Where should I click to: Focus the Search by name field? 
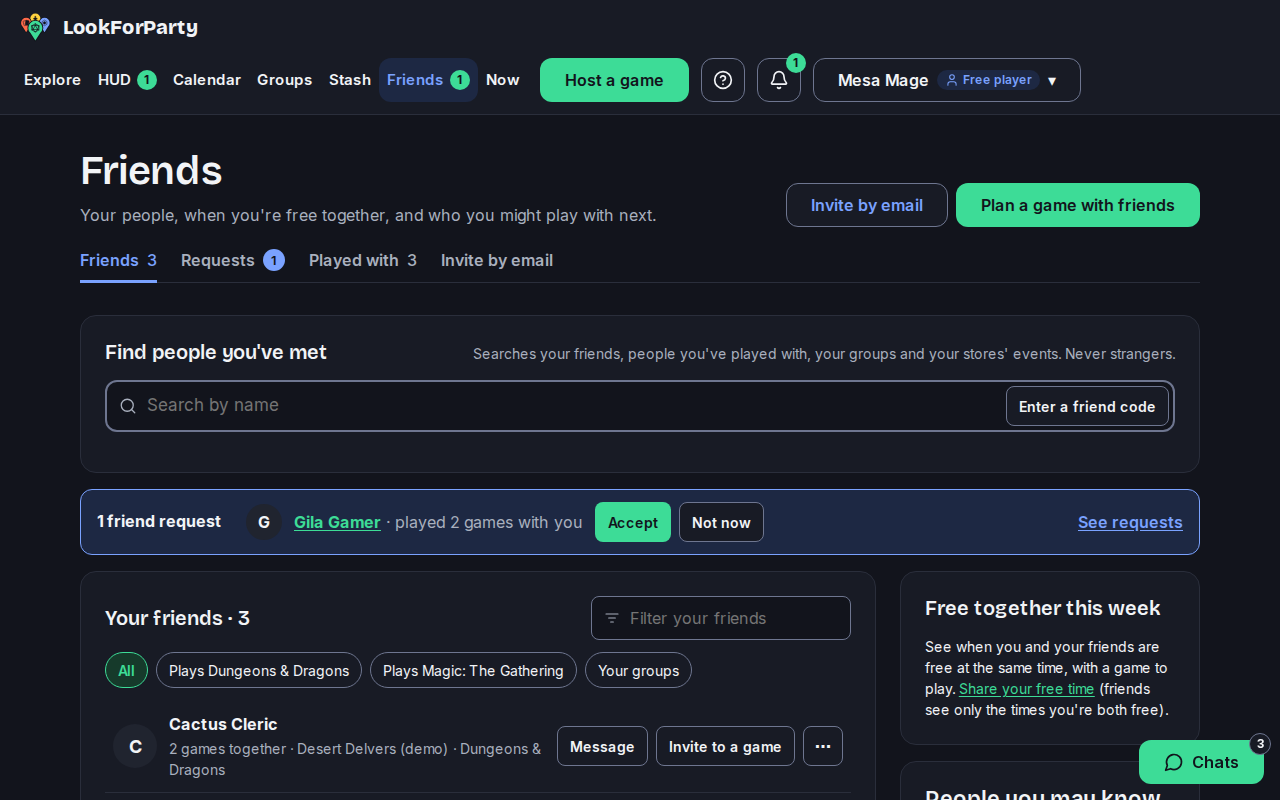[640, 406]
